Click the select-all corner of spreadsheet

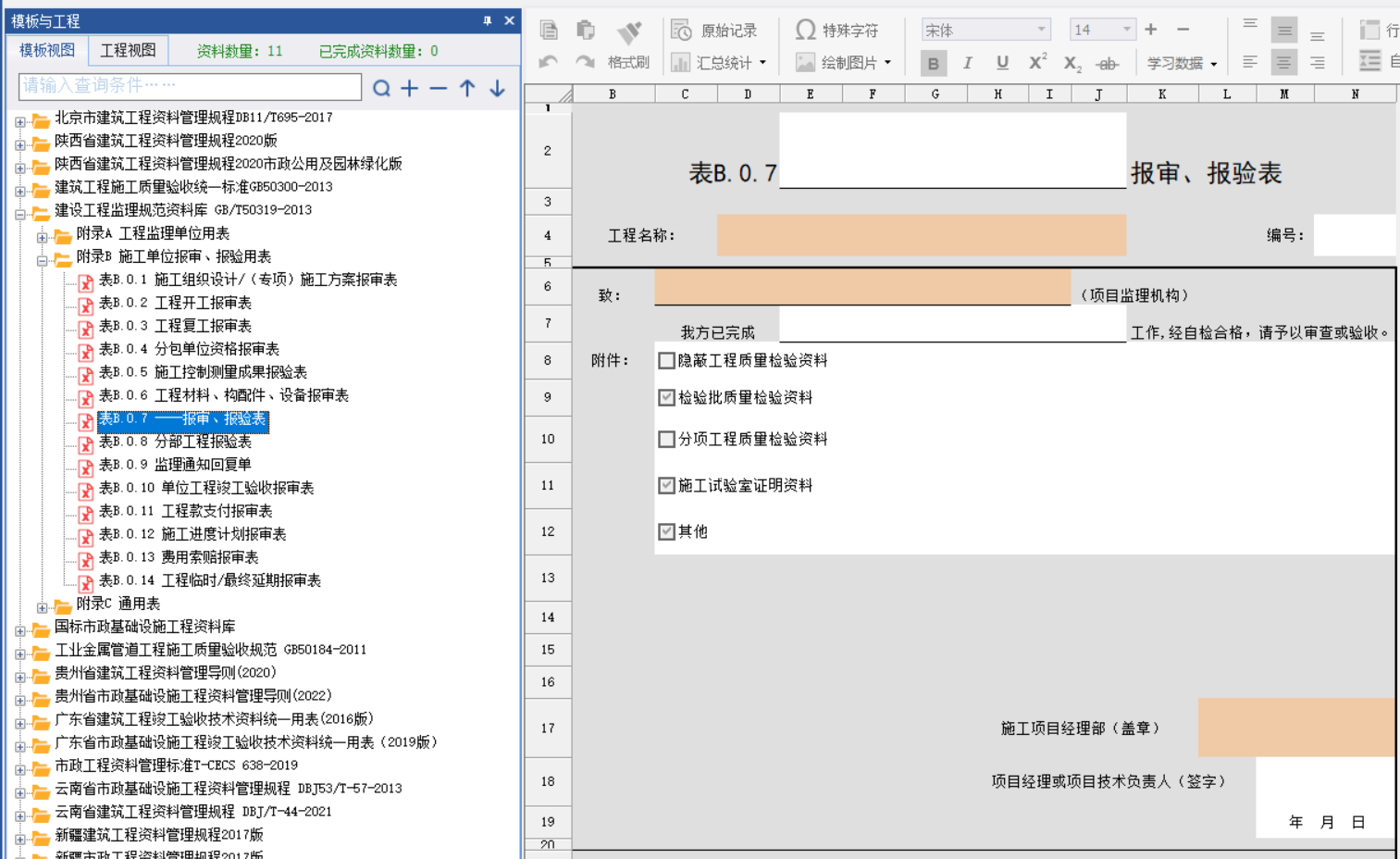click(549, 93)
